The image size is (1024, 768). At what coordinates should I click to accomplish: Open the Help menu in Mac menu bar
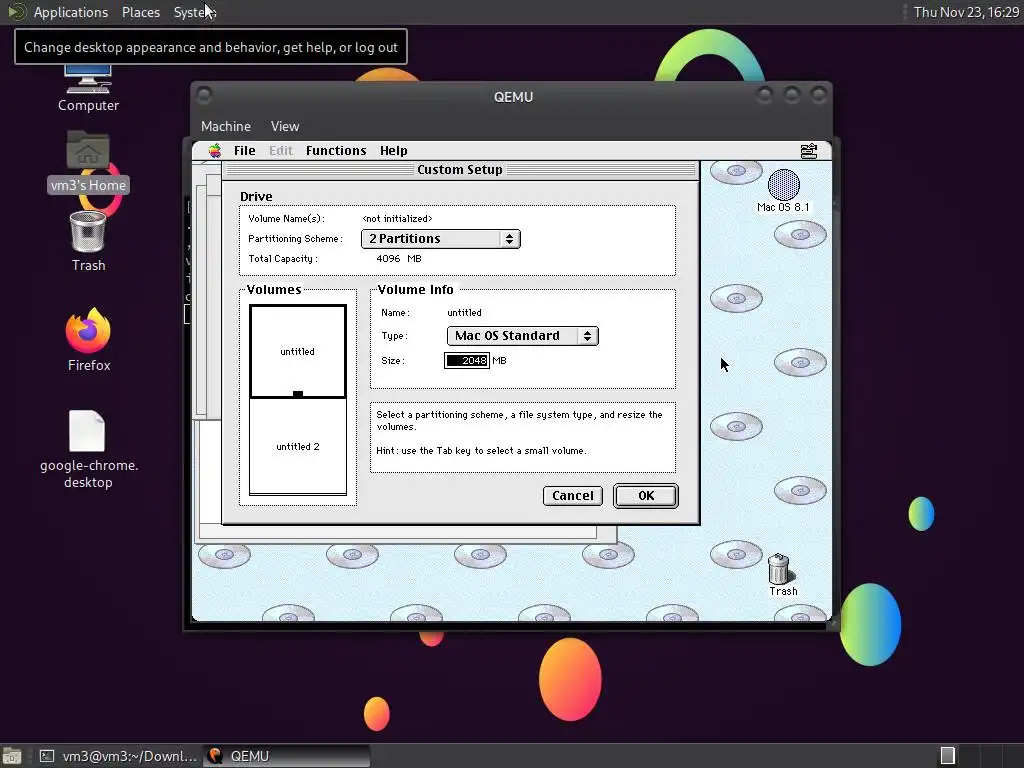(x=393, y=151)
